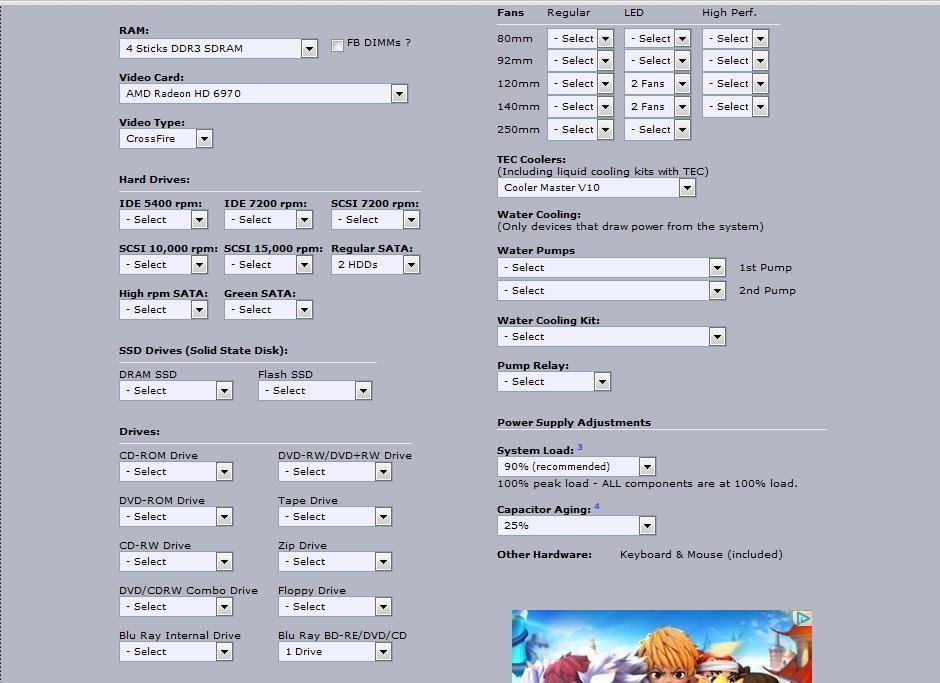Open the Water Cooling Kit dropdown
Screen dimensions: 940x683
tap(611, 336)
